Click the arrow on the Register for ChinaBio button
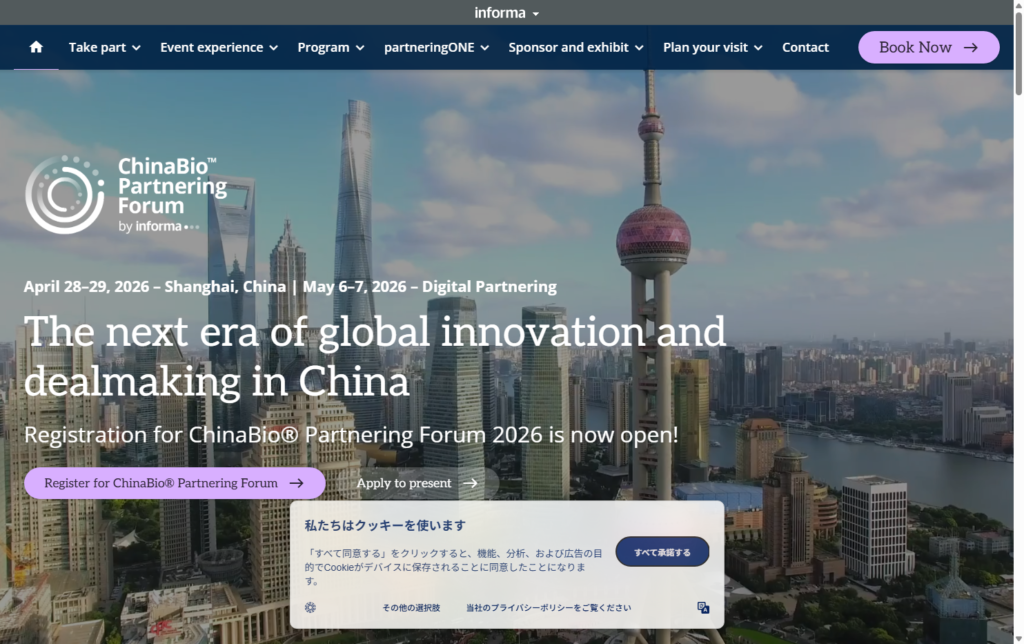Image resolution: width=1024 pixels, height=644 pixels. point(296,483)
